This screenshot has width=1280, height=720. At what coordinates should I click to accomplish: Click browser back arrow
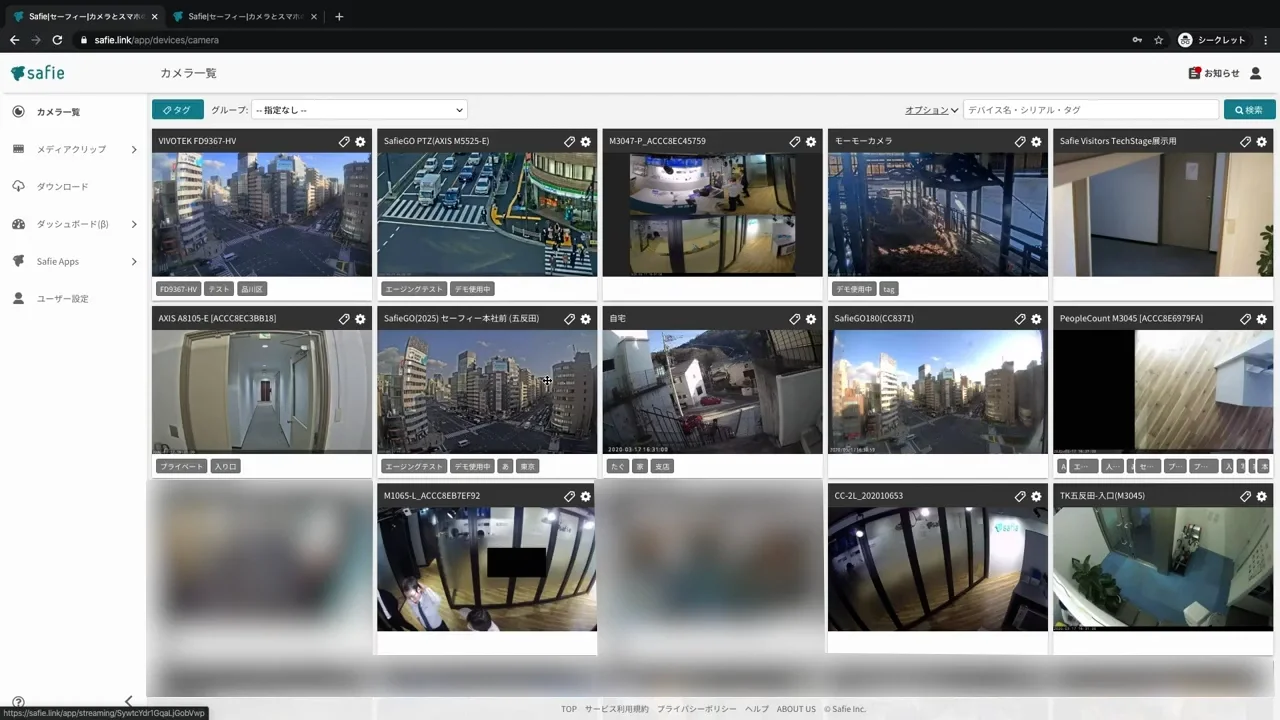pyautogui.click(x=14, y=40)
